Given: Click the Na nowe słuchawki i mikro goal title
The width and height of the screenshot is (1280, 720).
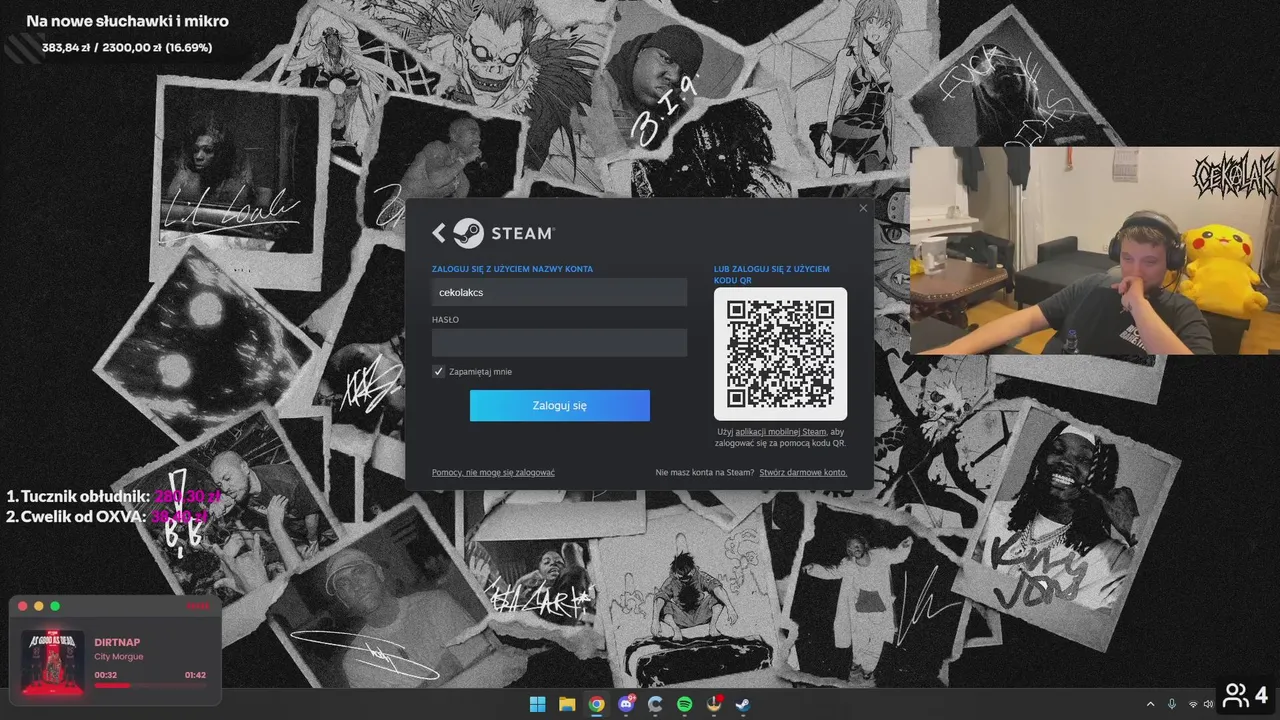Looking at the screenshot, I should click(x=127, y=21).
